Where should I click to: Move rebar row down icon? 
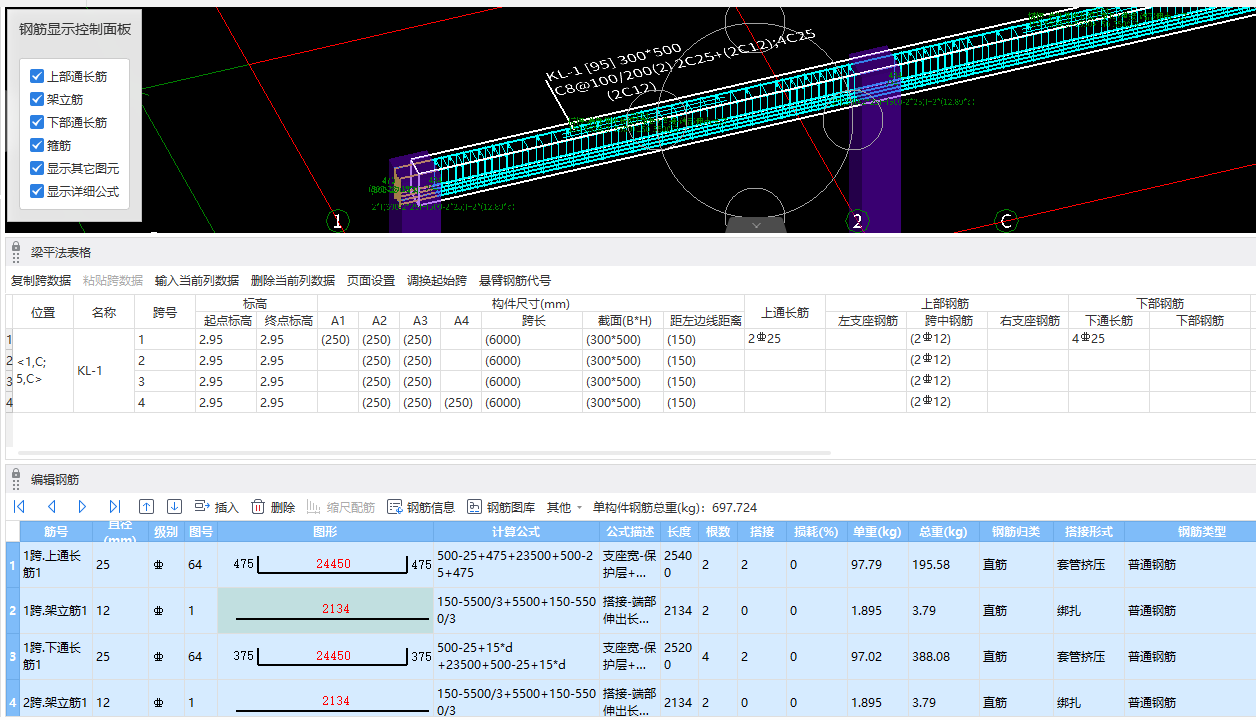(x=174, y=507)
